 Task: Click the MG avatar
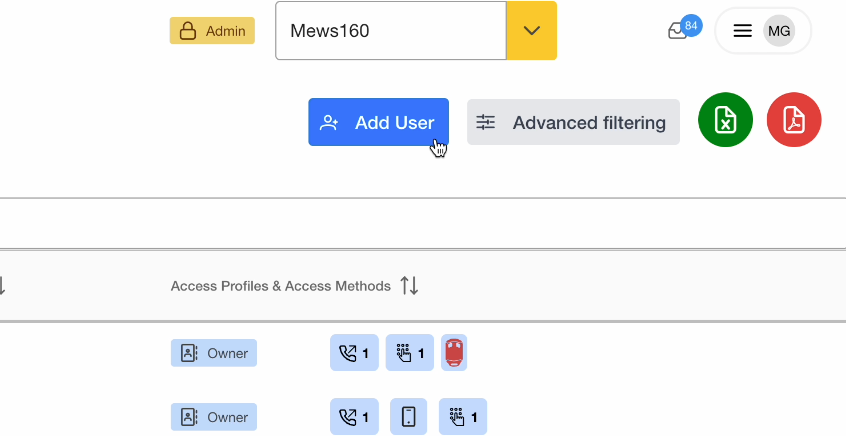[x=779, y=31]
